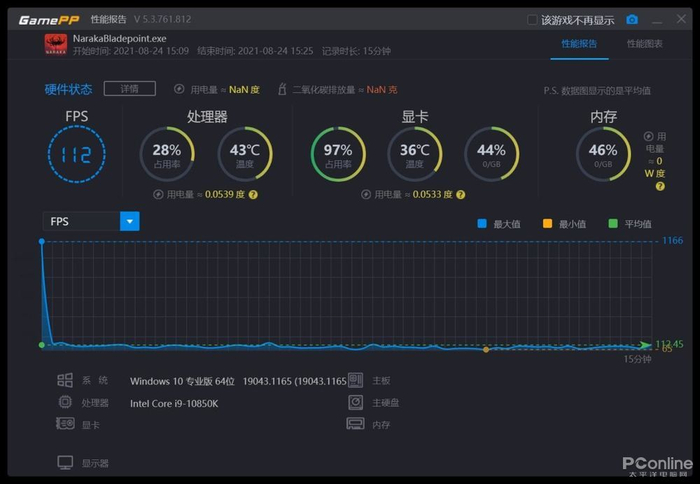Viewport: 700px width, 484px height.
Task: Click the GPU 用电量 power icon
Action: pos(366,195)
